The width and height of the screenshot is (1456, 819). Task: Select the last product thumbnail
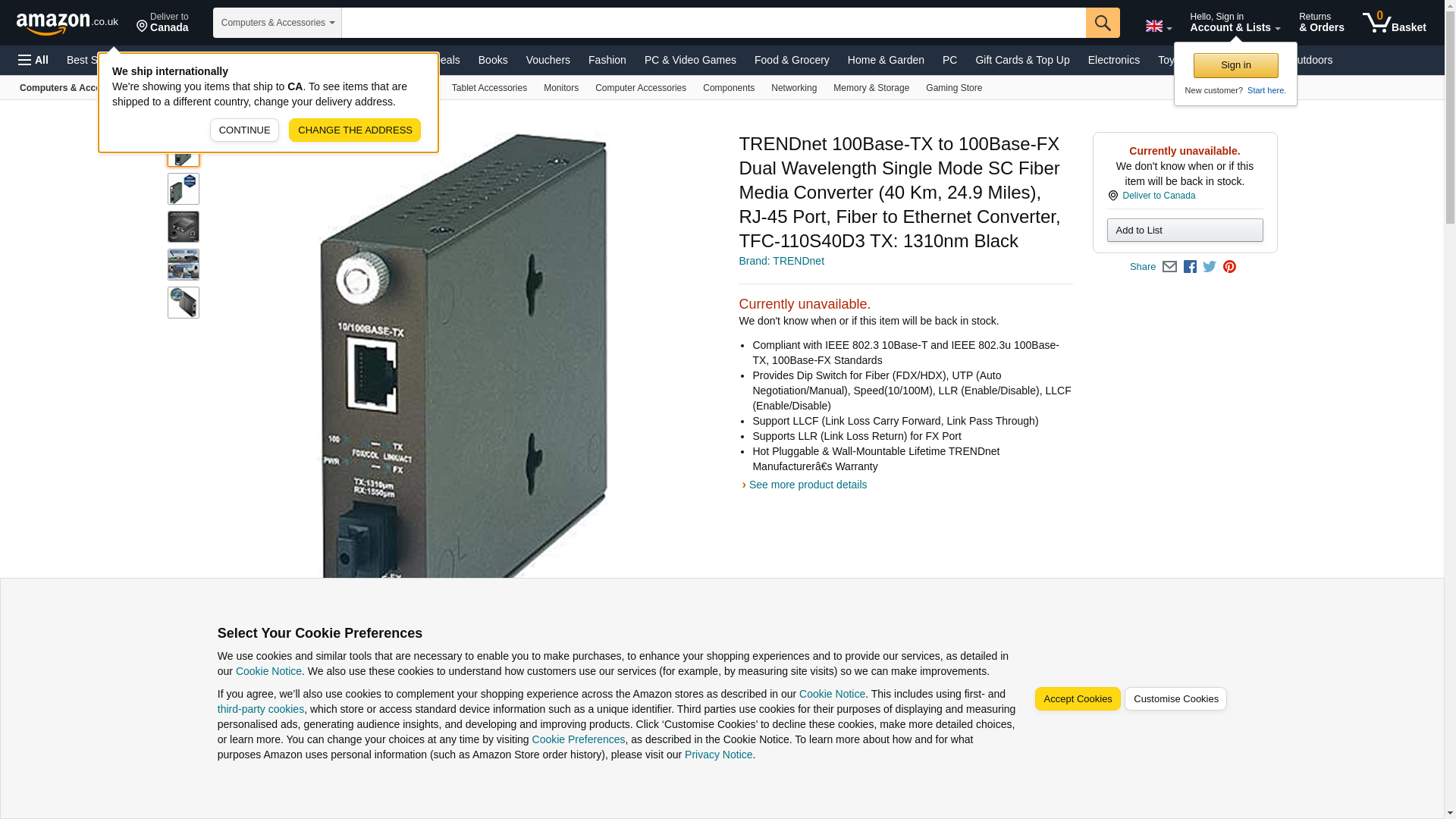184,303
